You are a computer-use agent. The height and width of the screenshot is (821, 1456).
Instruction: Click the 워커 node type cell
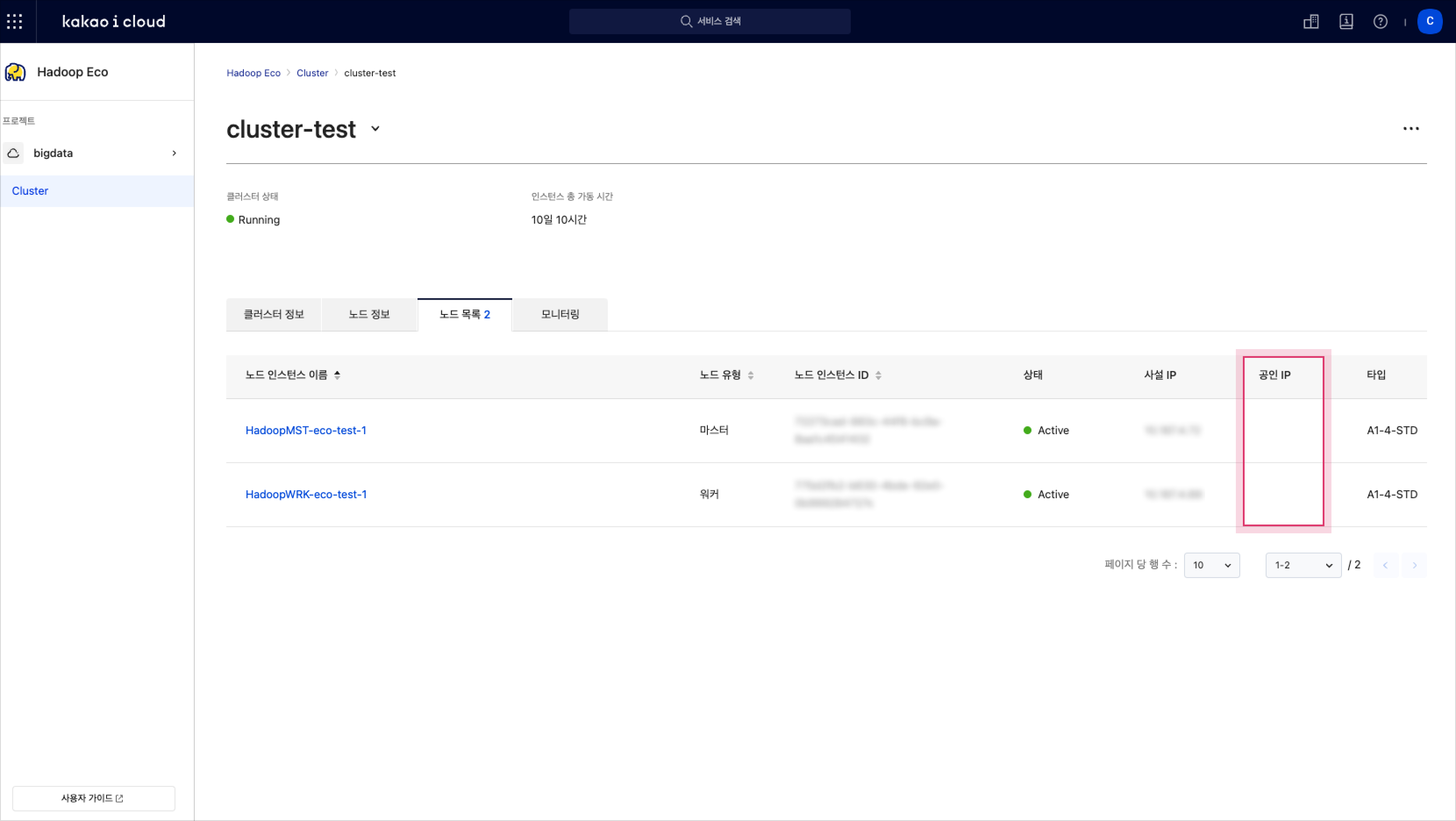(709, 494)
